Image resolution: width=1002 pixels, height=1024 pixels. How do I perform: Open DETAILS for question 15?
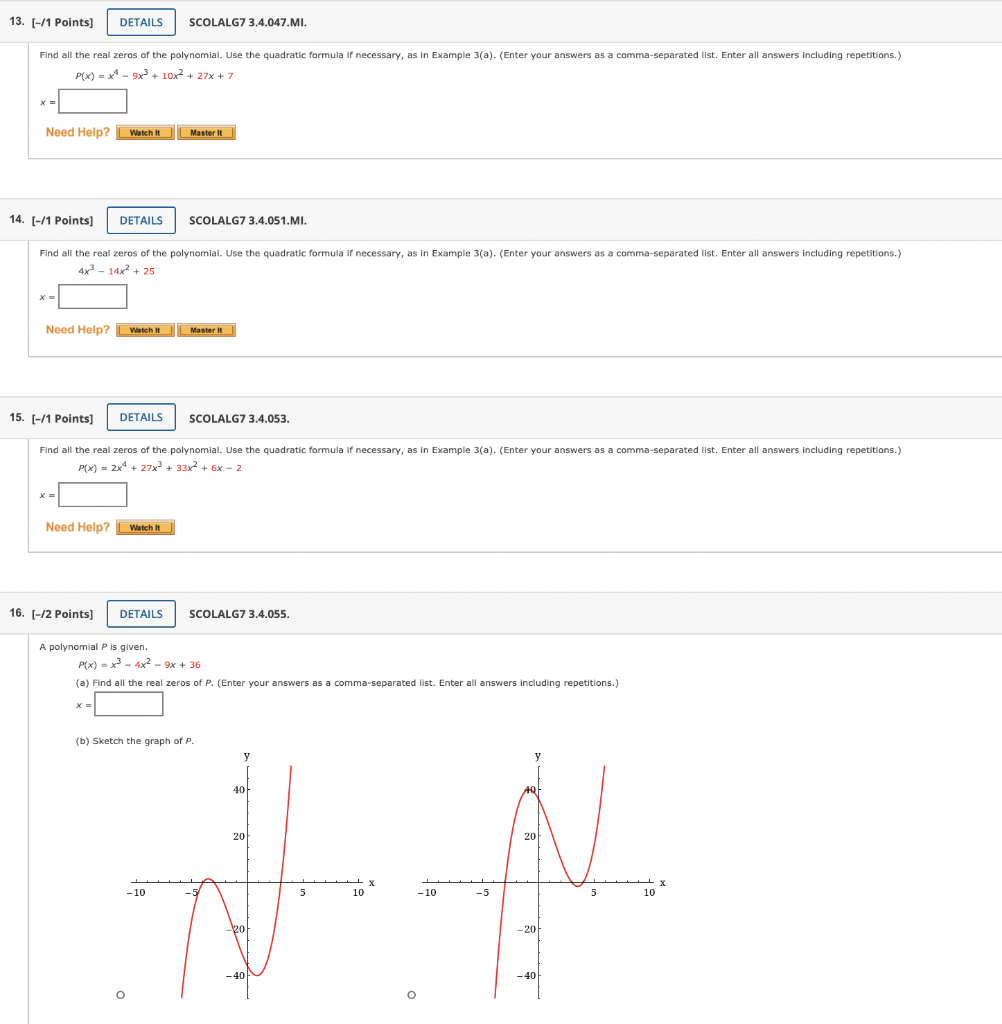[x=140, y=417]
